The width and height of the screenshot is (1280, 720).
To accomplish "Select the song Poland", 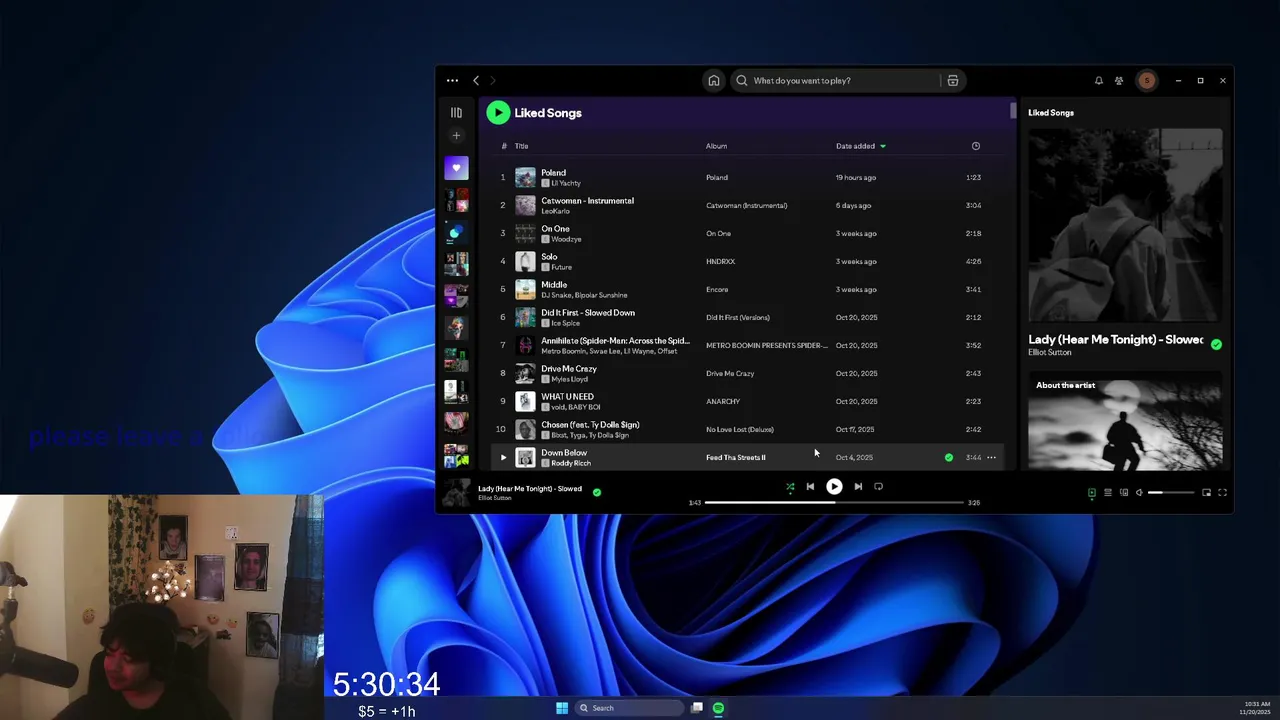I will tap(553, 172).
